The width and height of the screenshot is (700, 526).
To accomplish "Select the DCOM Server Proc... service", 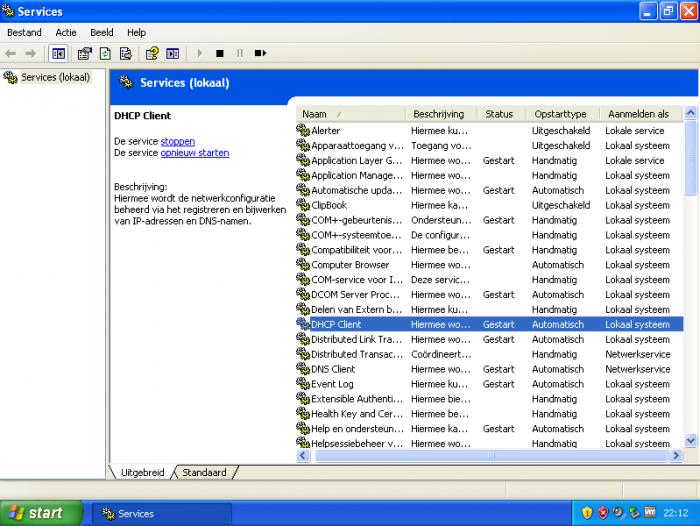I will (490, 294).
